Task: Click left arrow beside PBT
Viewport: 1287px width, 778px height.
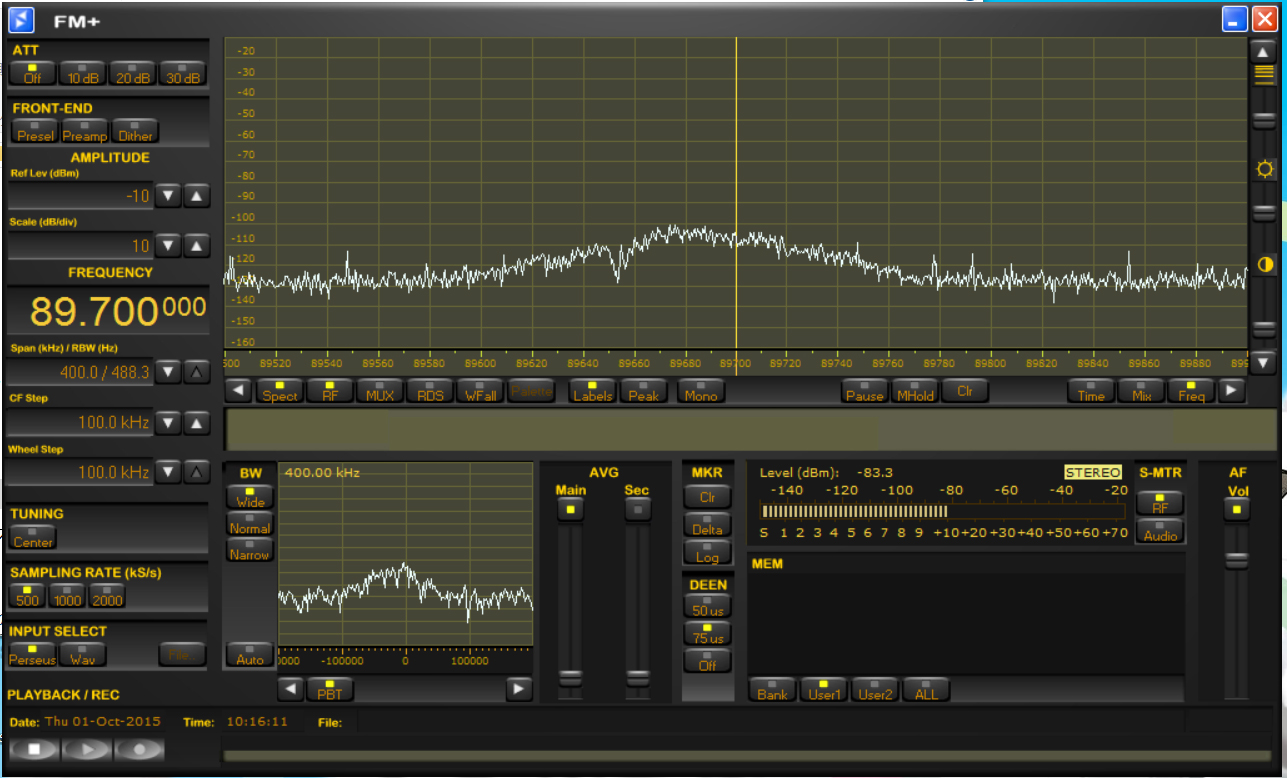Action: (x=290, y=689)
